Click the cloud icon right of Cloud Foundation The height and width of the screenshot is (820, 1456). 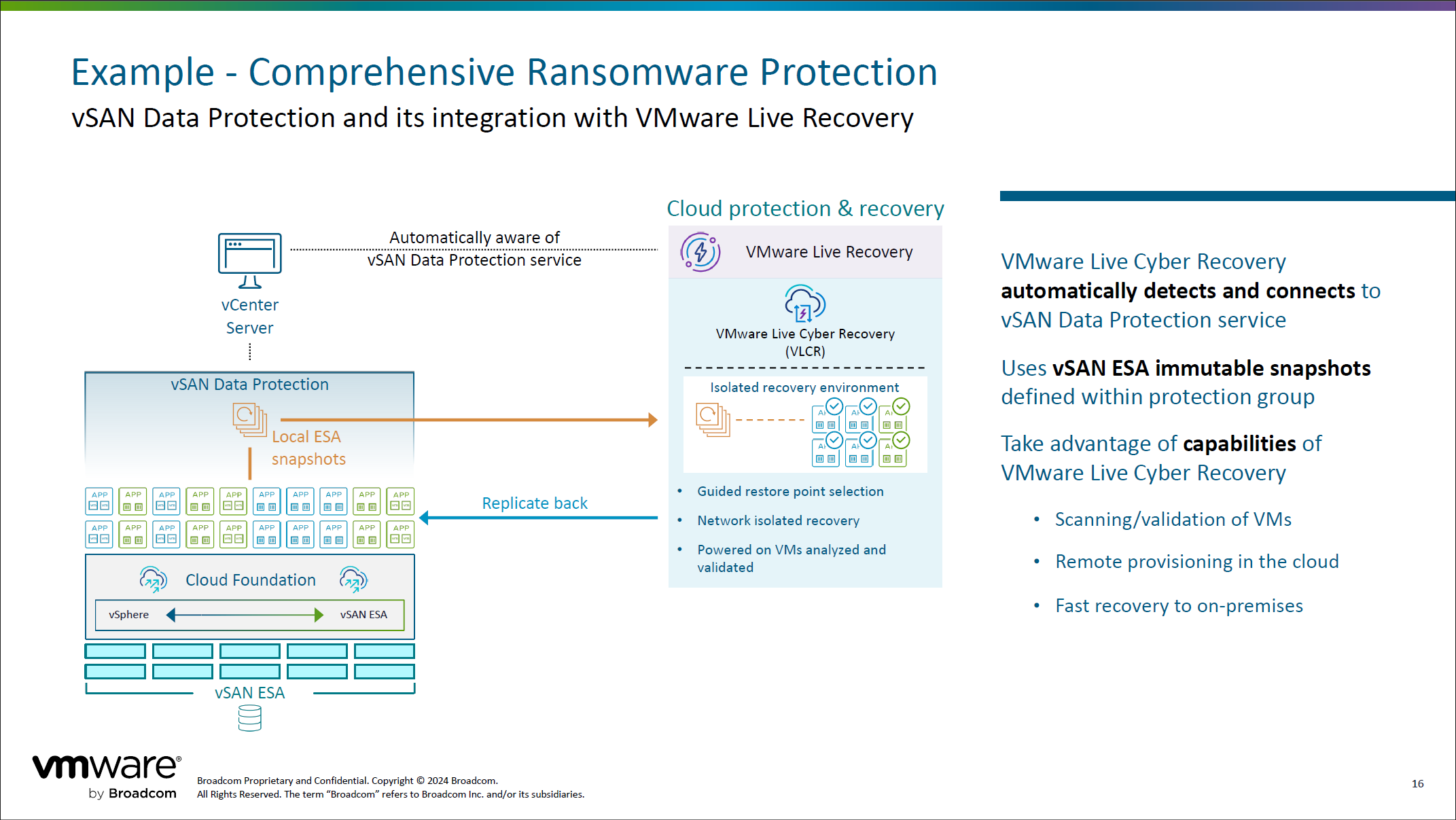tap(353, 580)
